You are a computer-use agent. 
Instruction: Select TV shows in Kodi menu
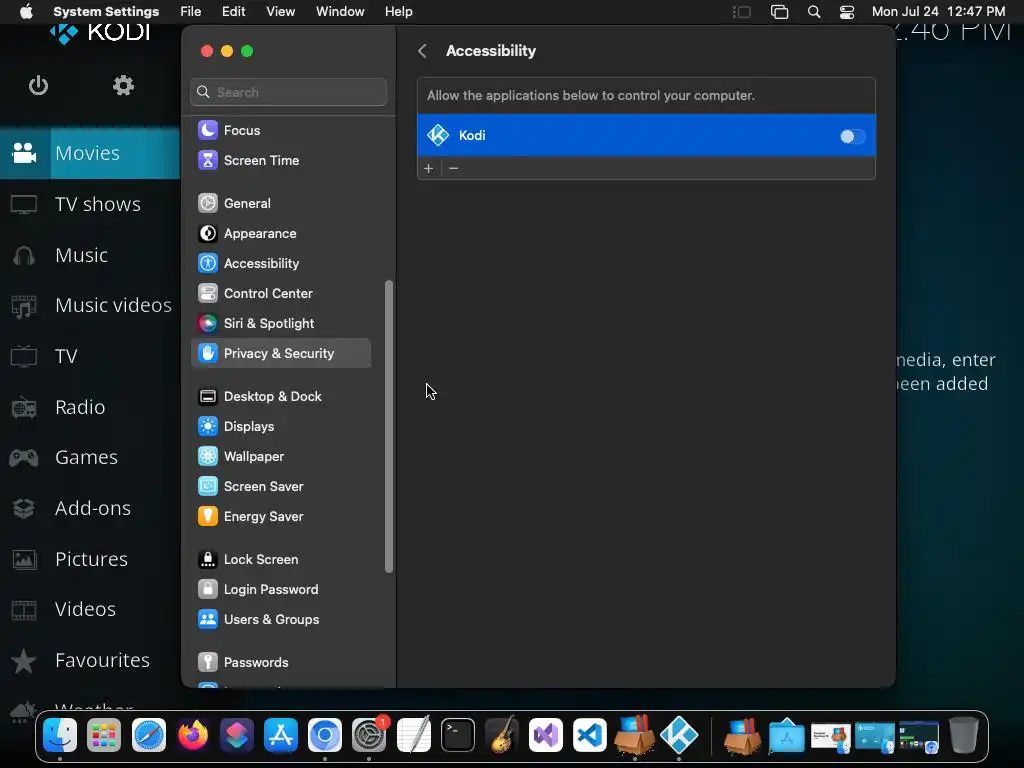pos(90,204)
